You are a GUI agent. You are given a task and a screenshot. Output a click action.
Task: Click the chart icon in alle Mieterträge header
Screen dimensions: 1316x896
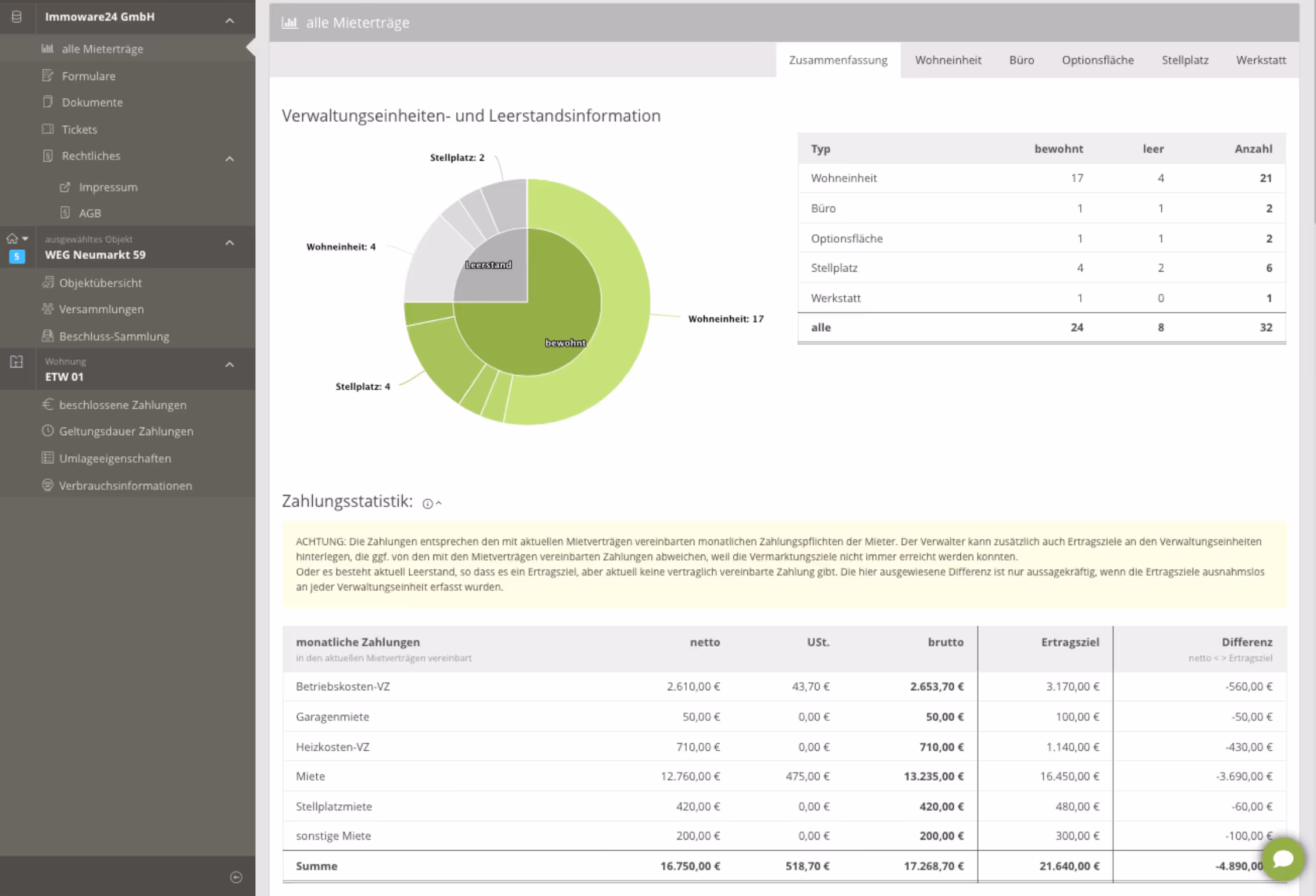click(x=289, y=22)
